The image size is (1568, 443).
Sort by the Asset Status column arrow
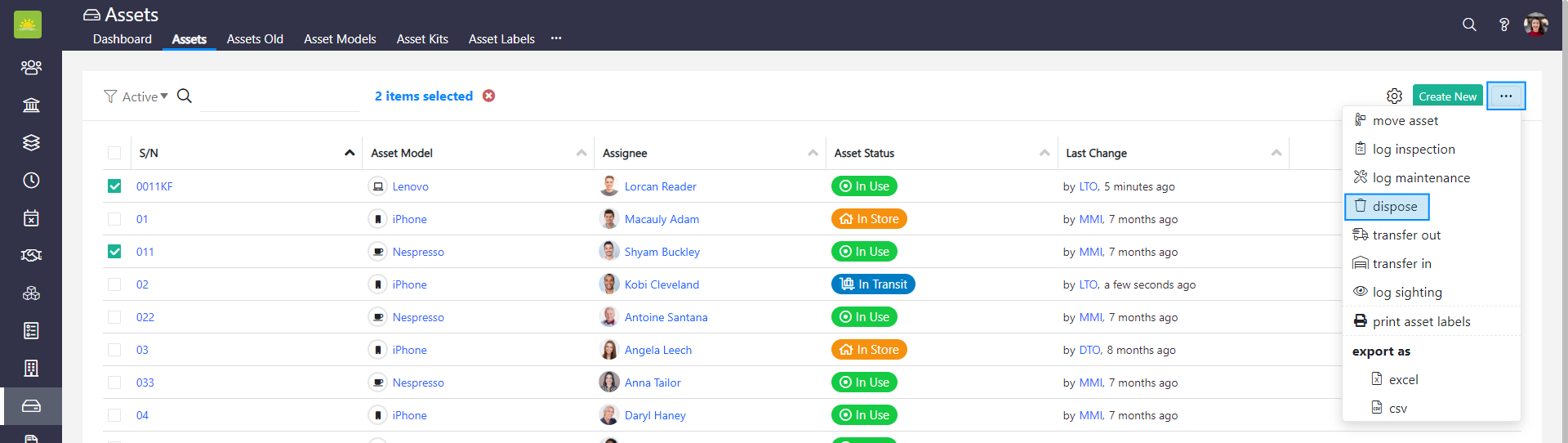click(1045, 153)
